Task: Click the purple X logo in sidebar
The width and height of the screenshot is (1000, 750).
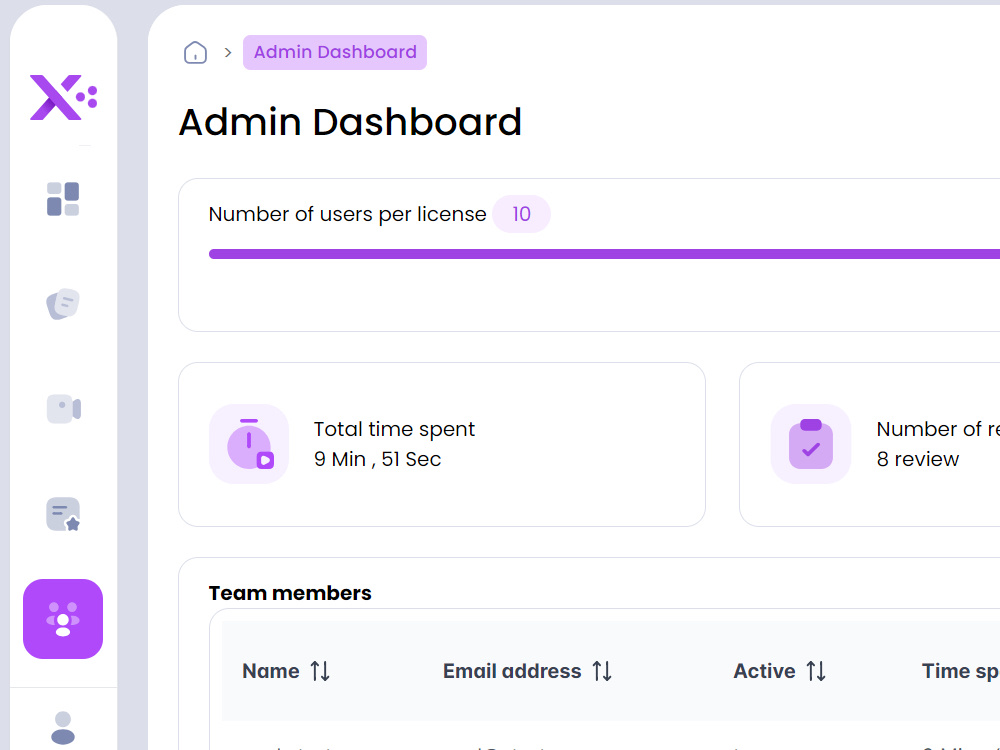Action: click(63, 98)
